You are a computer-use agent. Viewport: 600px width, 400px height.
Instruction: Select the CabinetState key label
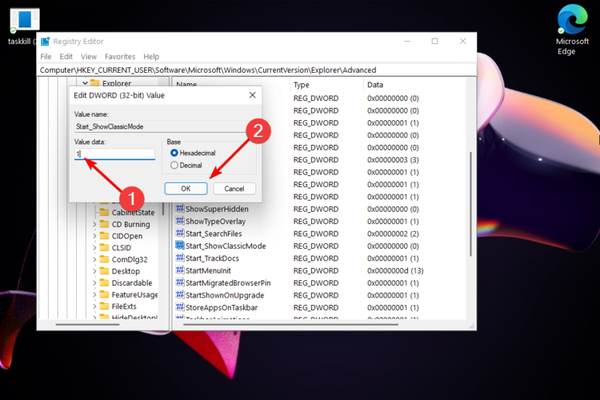(x=133, y=212)
